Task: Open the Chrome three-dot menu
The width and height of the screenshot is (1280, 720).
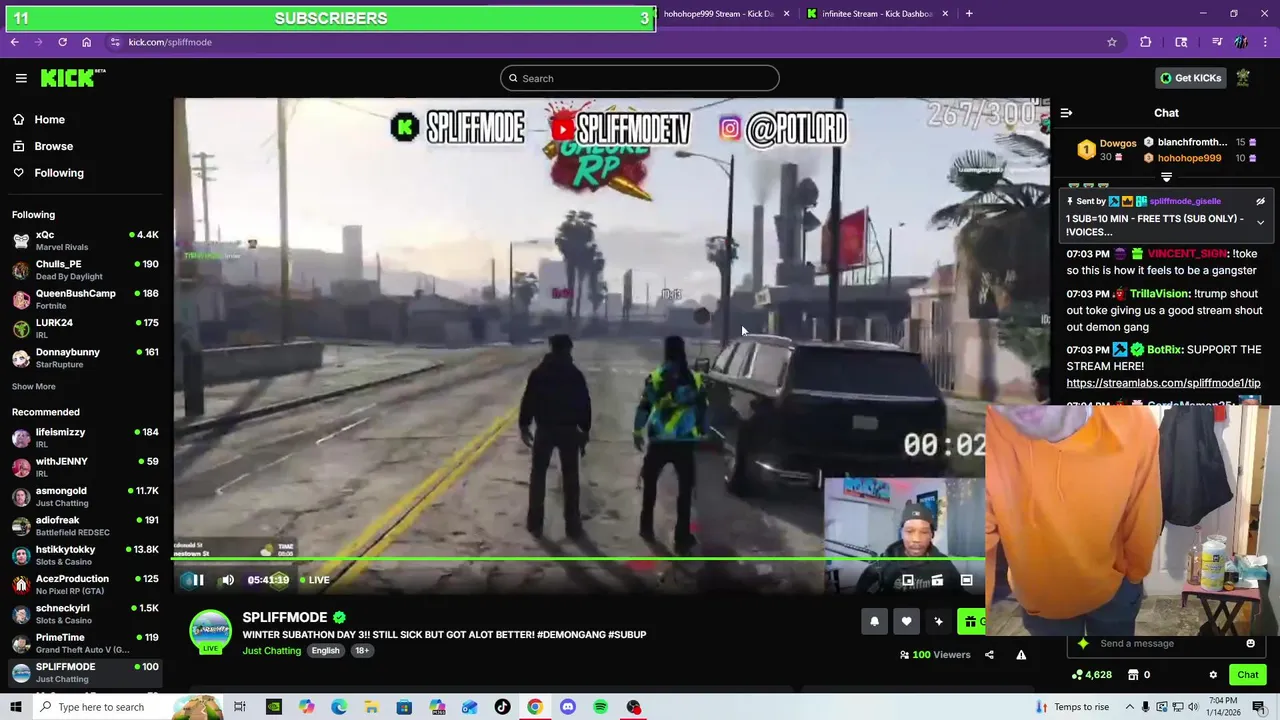Action: click(1265, 42)
